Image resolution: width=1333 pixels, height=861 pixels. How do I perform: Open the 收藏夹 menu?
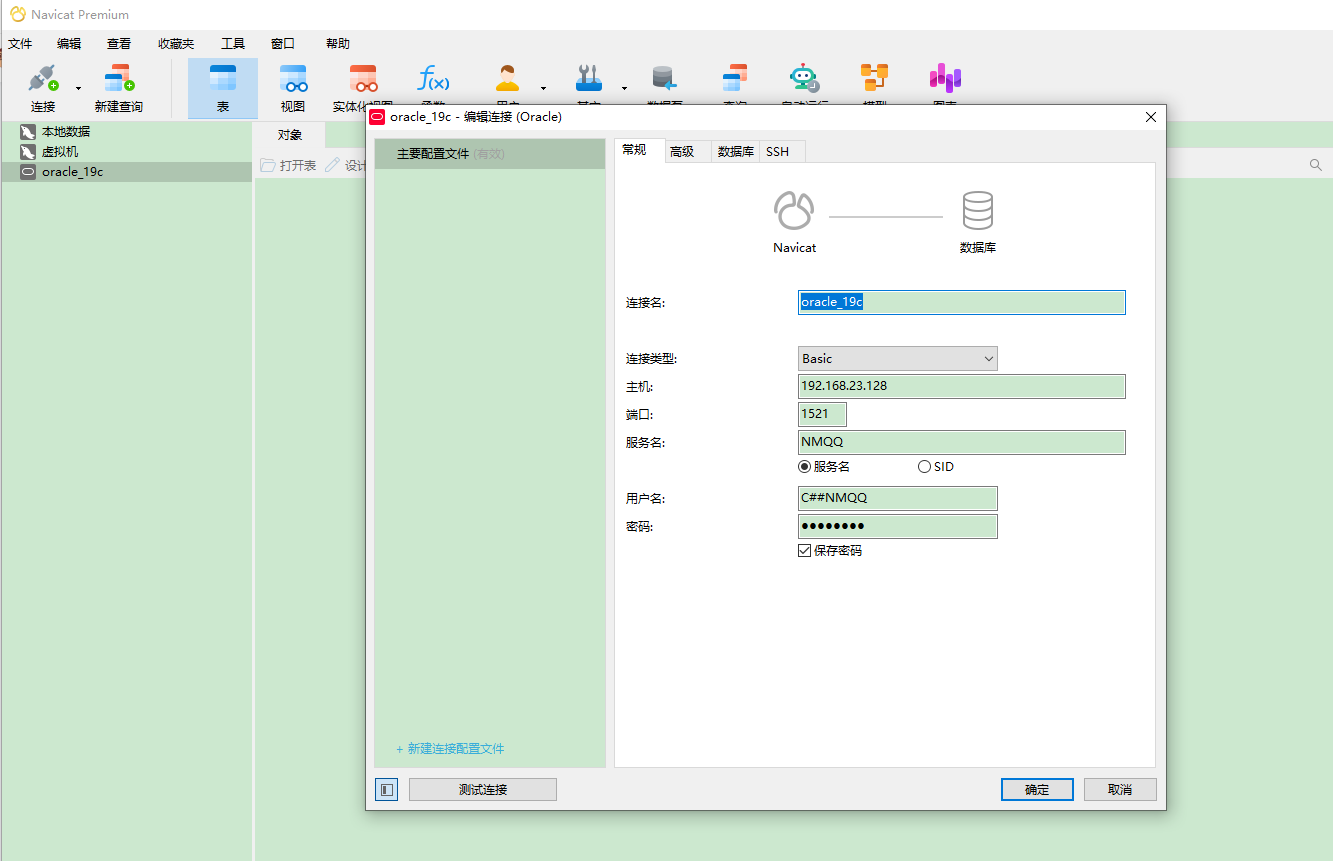176,44
